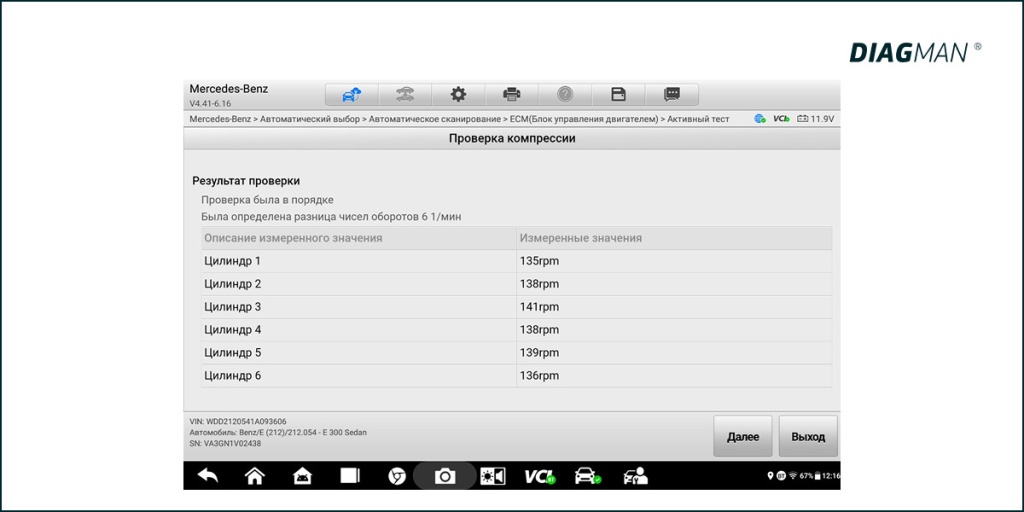The height and width of the screenshot is (512, 1024).
Task: Open settings via the gear icon
Action: pyautogui.click(x=458, y=95)
